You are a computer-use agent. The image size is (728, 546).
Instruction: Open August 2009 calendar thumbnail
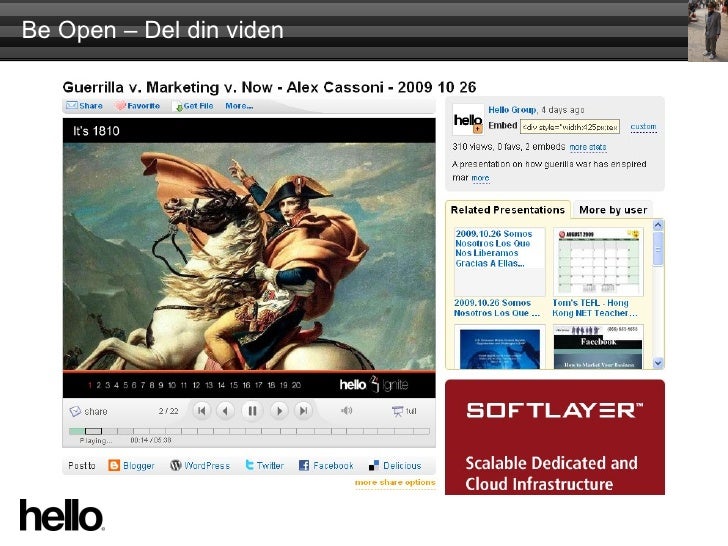[x=598, y=261]
